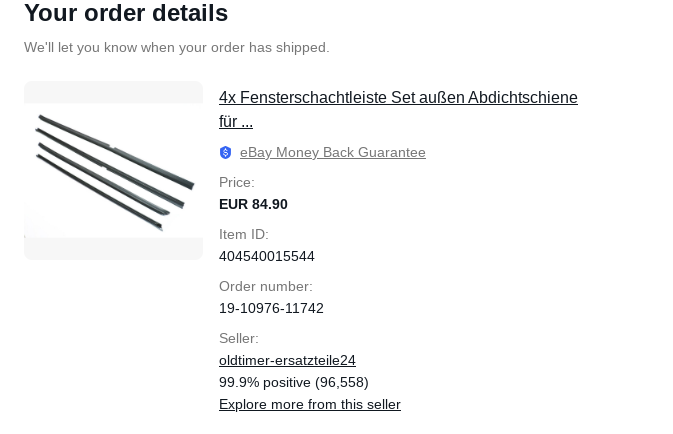Click the 99.9% positive feedback rating
Image resolution: width=673 pixels, height=434 pixels.
(294, 382)
